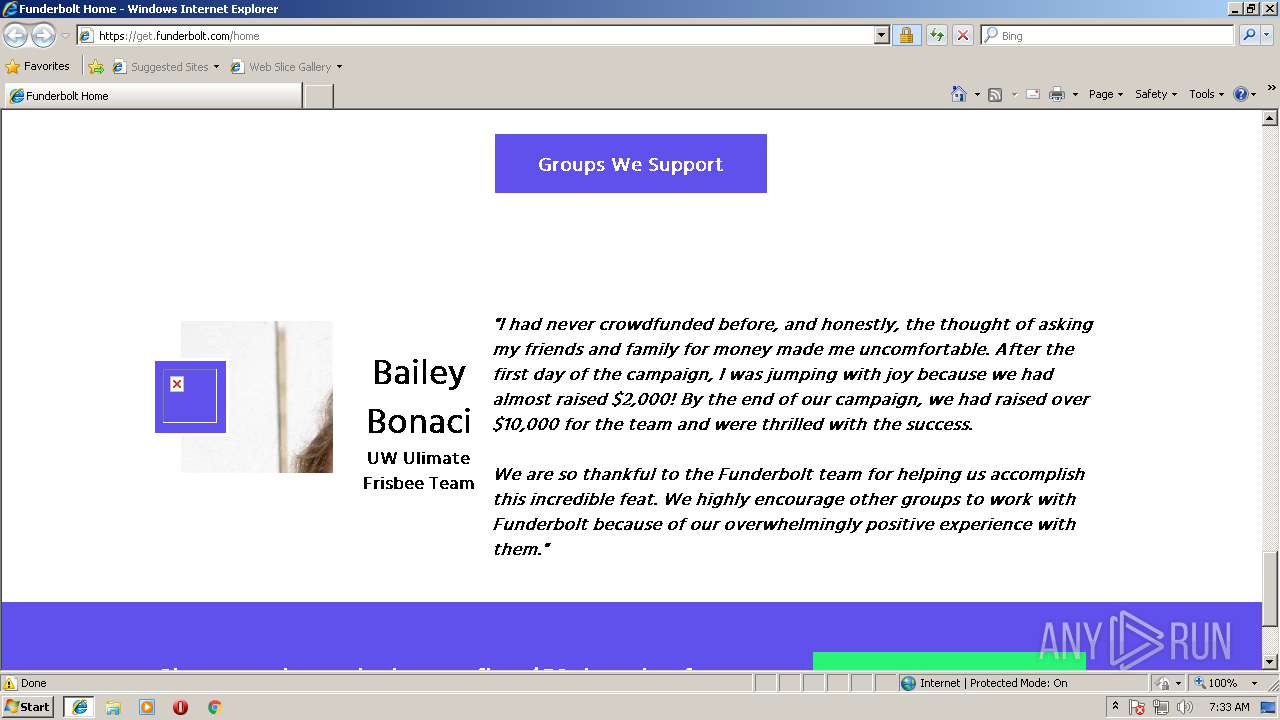Click the Stop loading icon
The image size is (1280, 720).
[962, 36]
